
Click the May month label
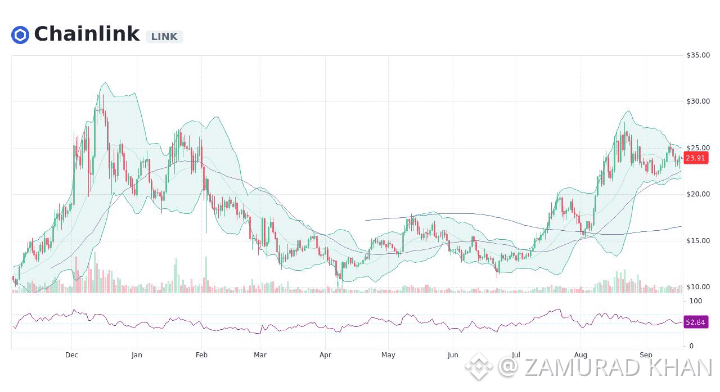pyautogui.click(x=388, y=355)
